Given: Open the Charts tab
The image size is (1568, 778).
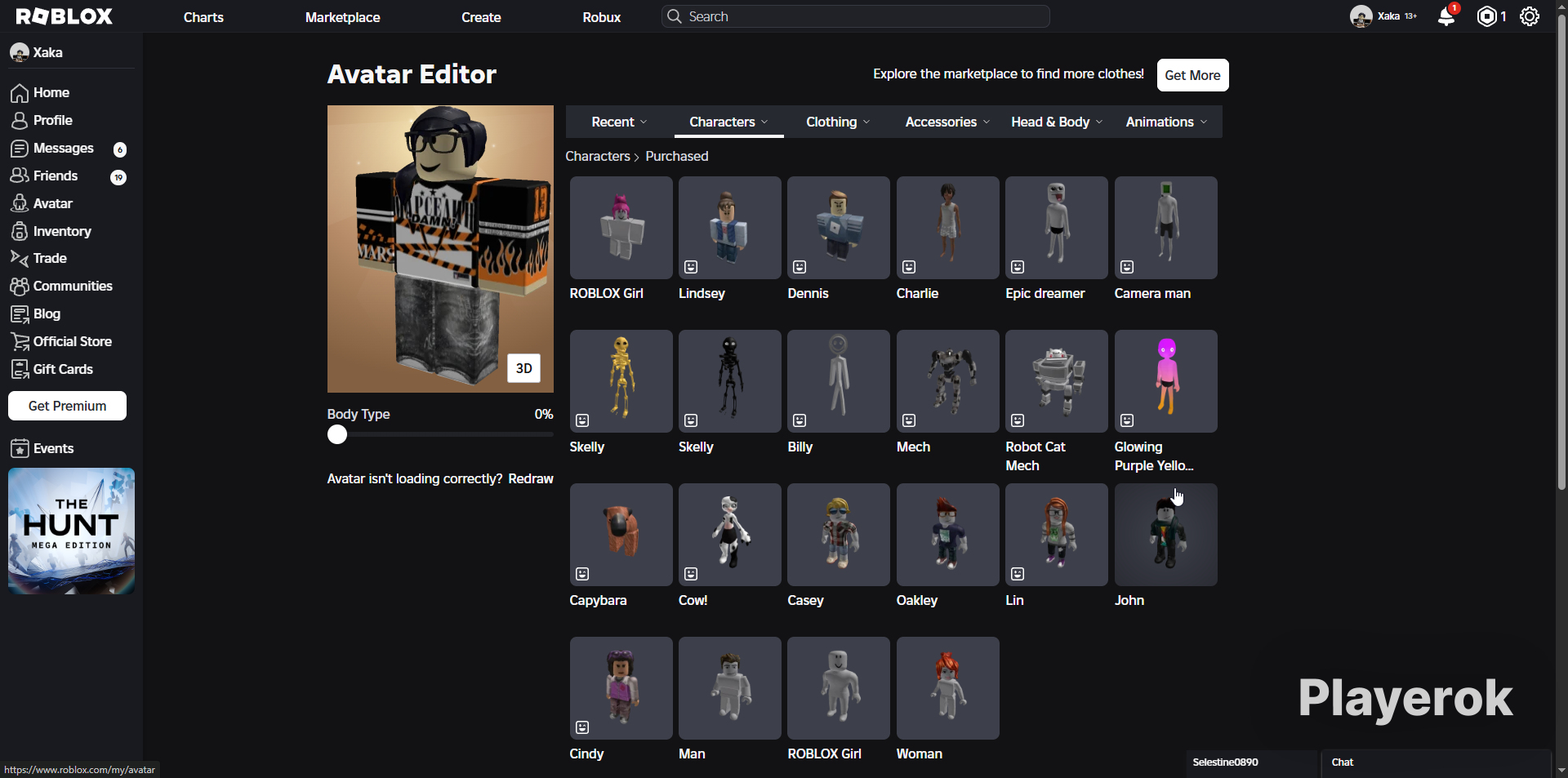Looking at the screenshot, I should 203,17.
